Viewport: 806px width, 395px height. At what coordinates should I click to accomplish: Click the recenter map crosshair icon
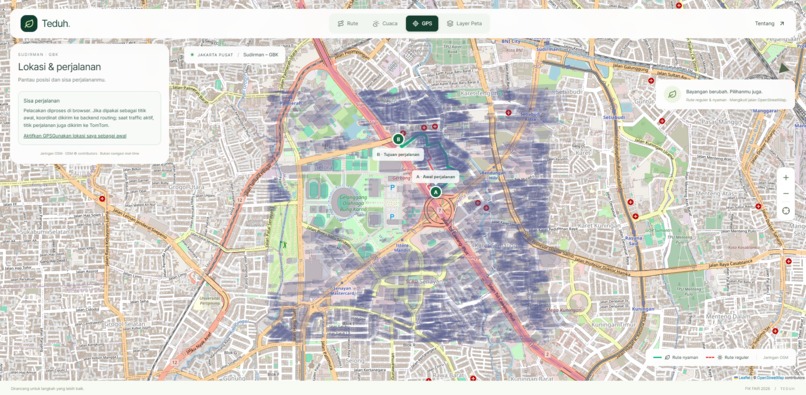pos(785,210)
